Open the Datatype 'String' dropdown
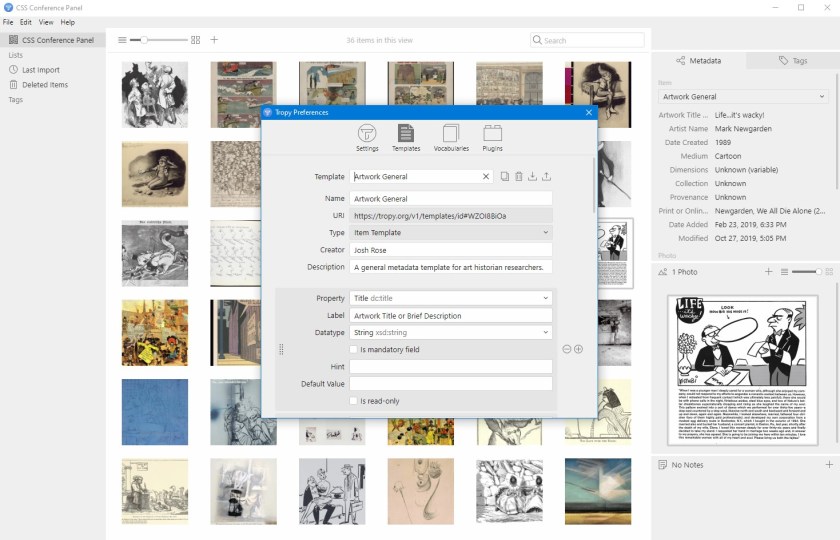Screen dimensions: 840x540 [450, 332]
